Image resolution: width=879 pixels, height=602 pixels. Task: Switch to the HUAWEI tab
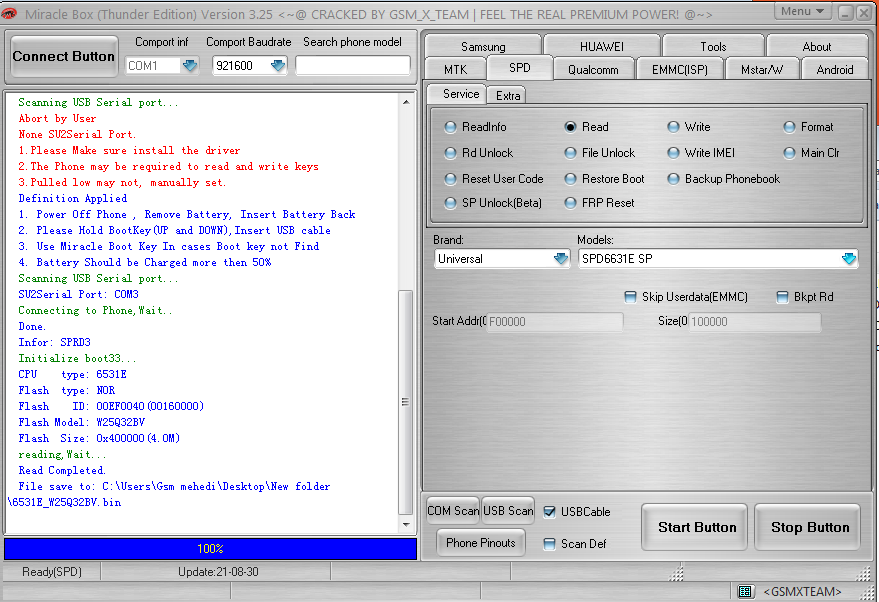(x=602, y=46)
